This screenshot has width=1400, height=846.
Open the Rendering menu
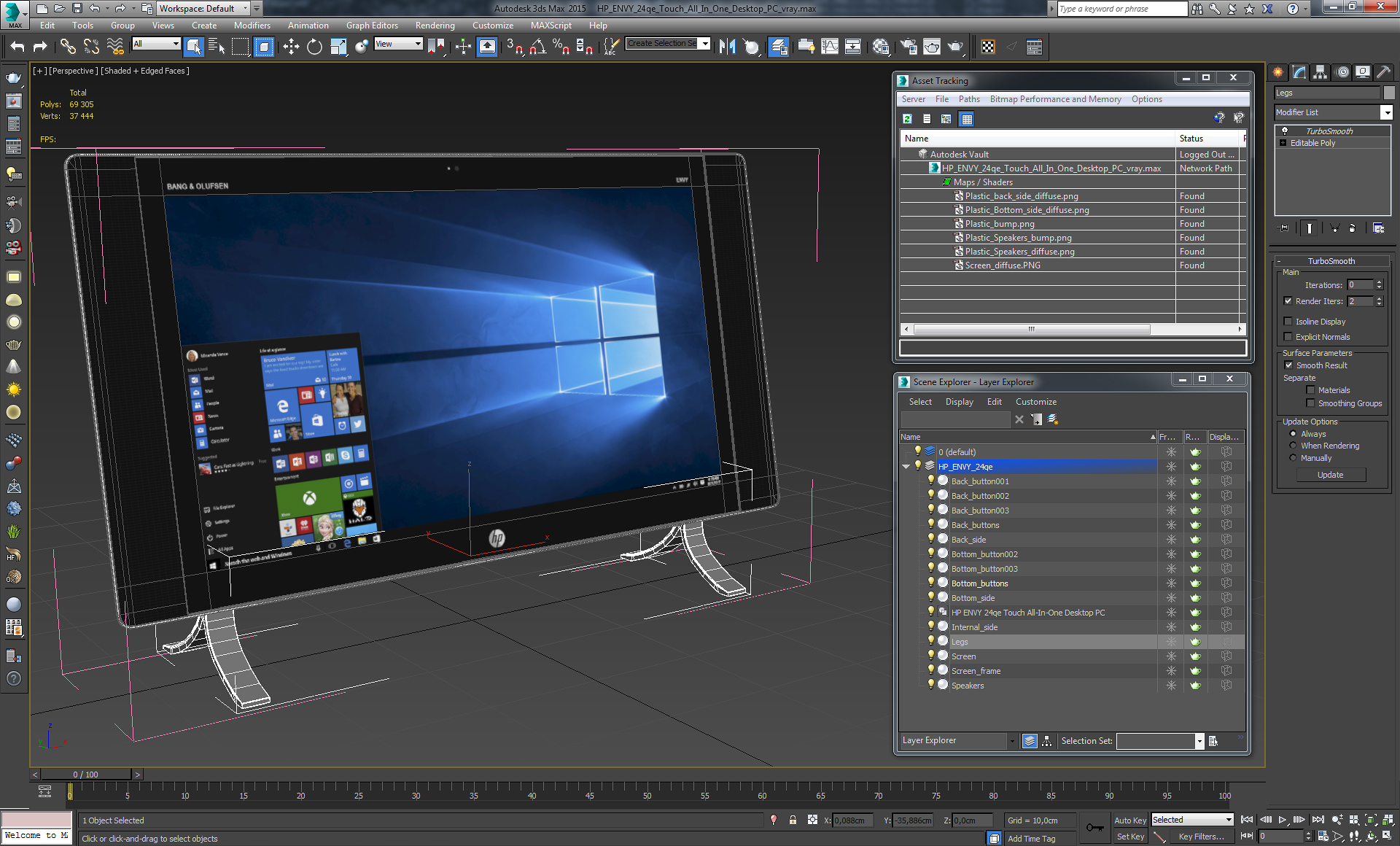[435, 26]
